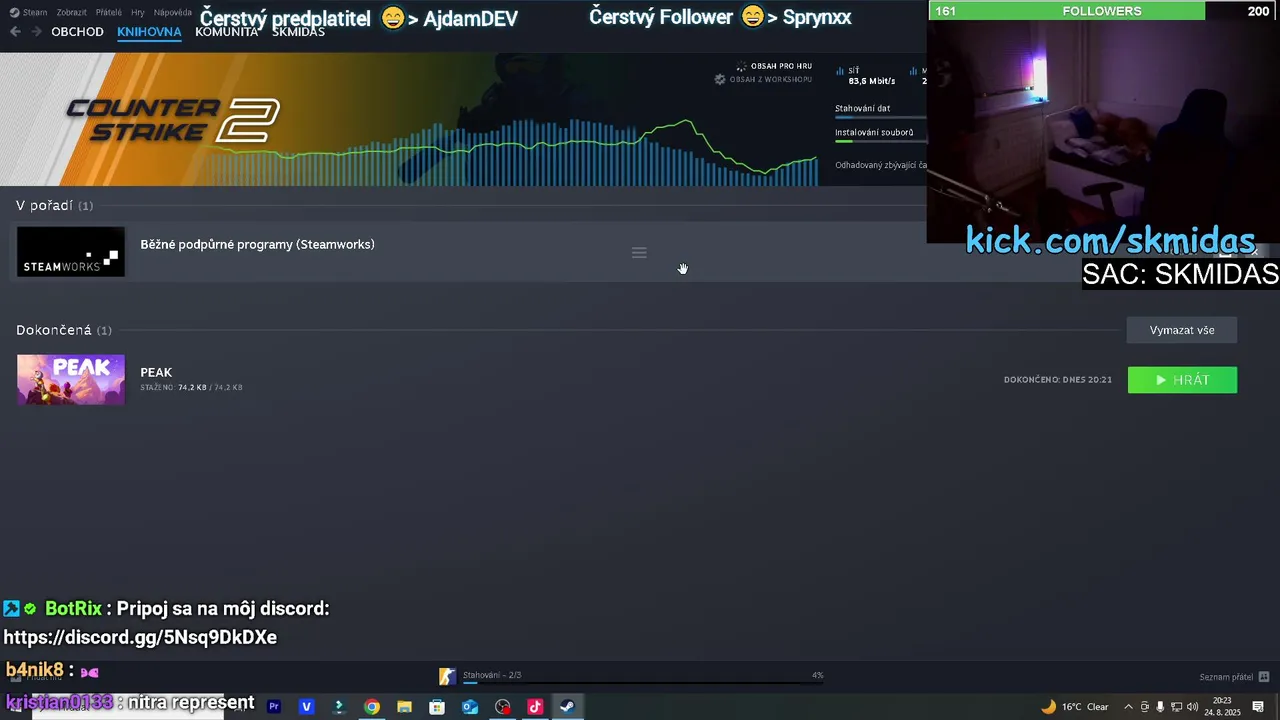Switch to the OBCHOD tab
Image resolution: width=1280 pixels, height=720 pixels.
coord(77,32)
